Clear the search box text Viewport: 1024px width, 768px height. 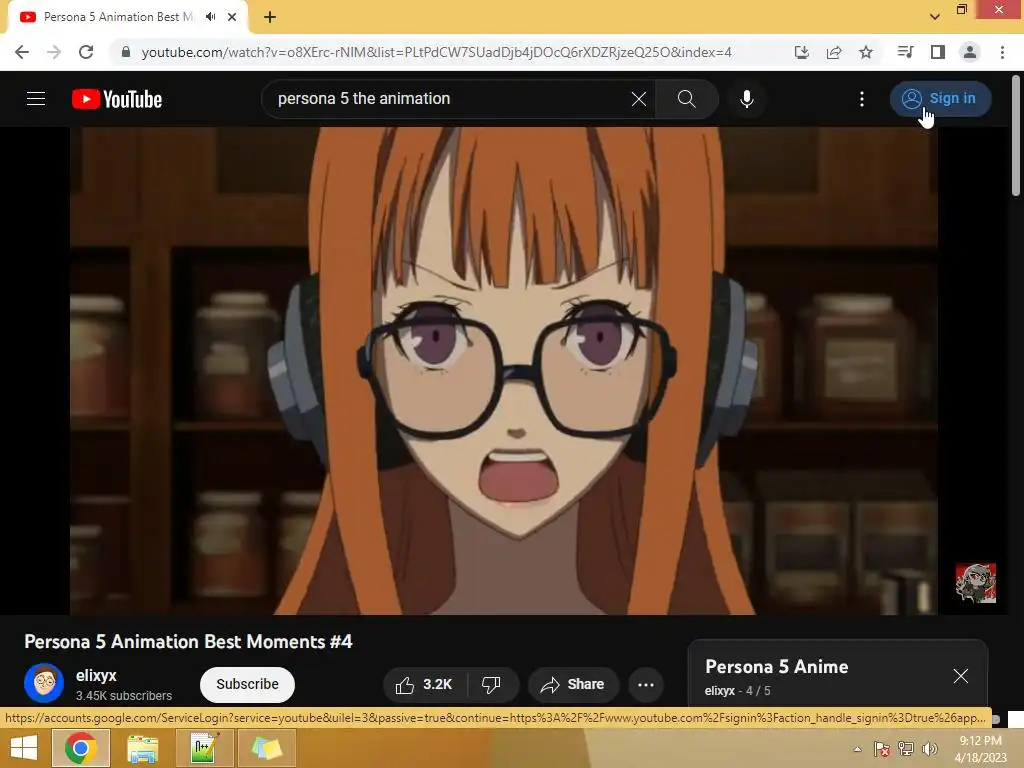click(639, 99)
